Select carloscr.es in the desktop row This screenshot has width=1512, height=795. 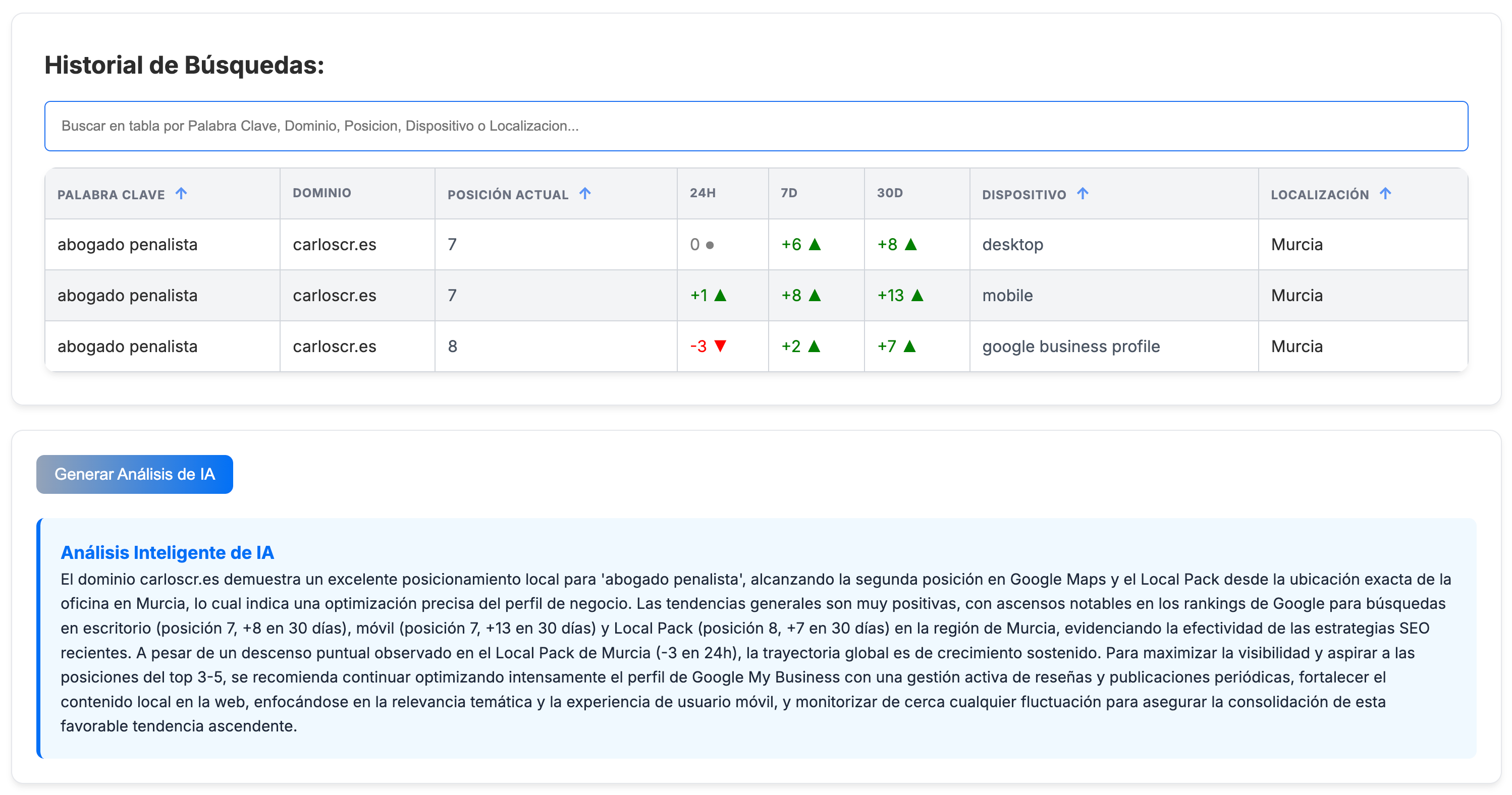pyautogui.click(x=335, y=245)
